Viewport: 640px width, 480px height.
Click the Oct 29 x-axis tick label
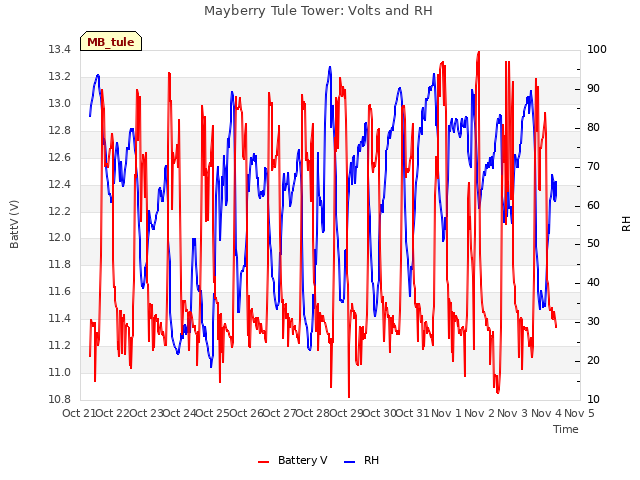click(x=346, y=413)
